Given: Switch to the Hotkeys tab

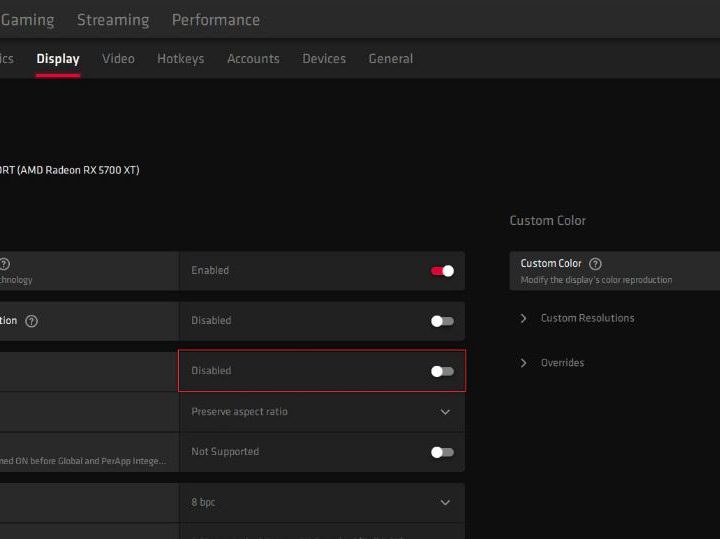Looking at the screenshot, I should tap(180, 59).
